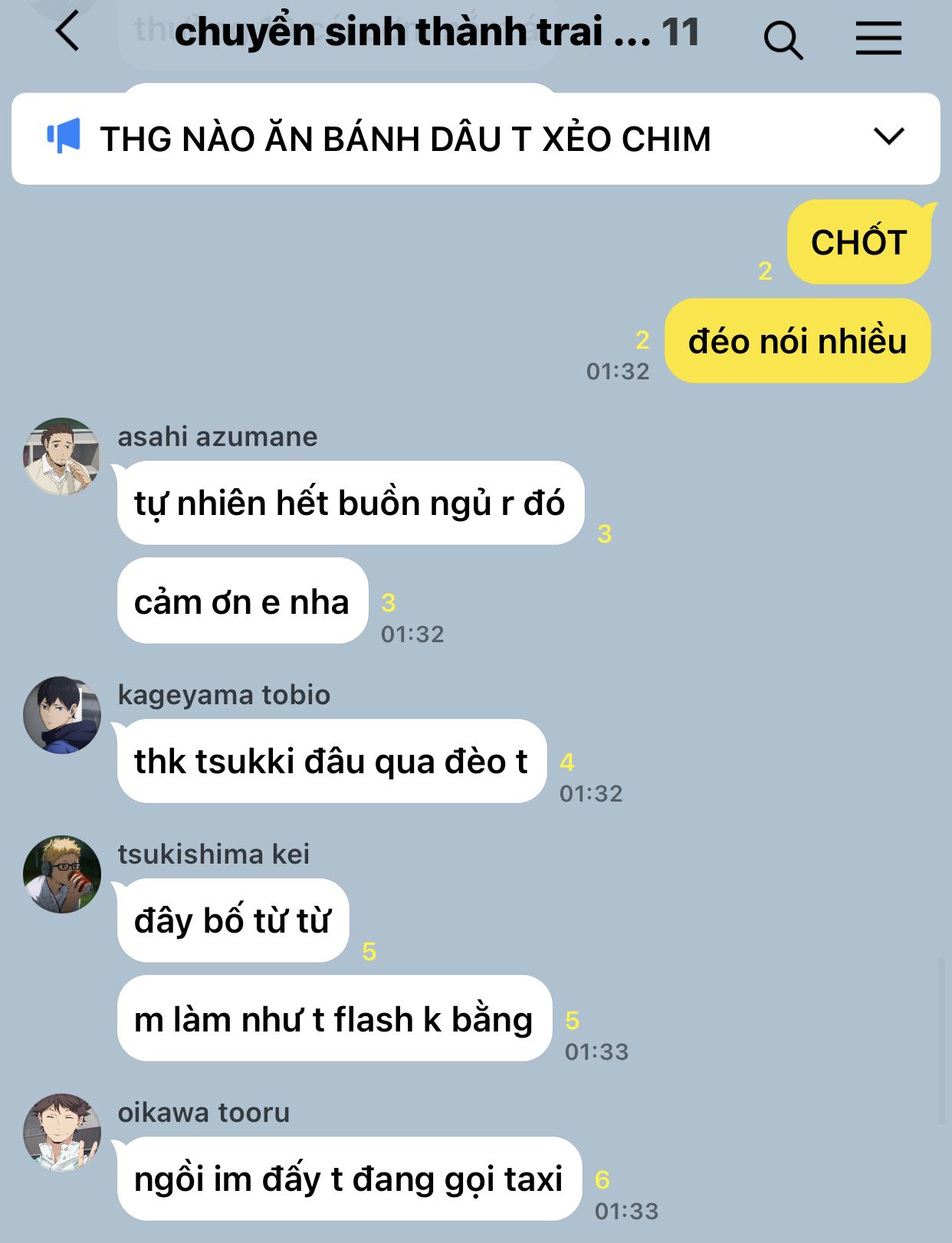The width and height of the screenshot is (952, 1243).
Task: Select message 'thk tsukki đâu qua đèo t'
Action: tap(331, 761)
